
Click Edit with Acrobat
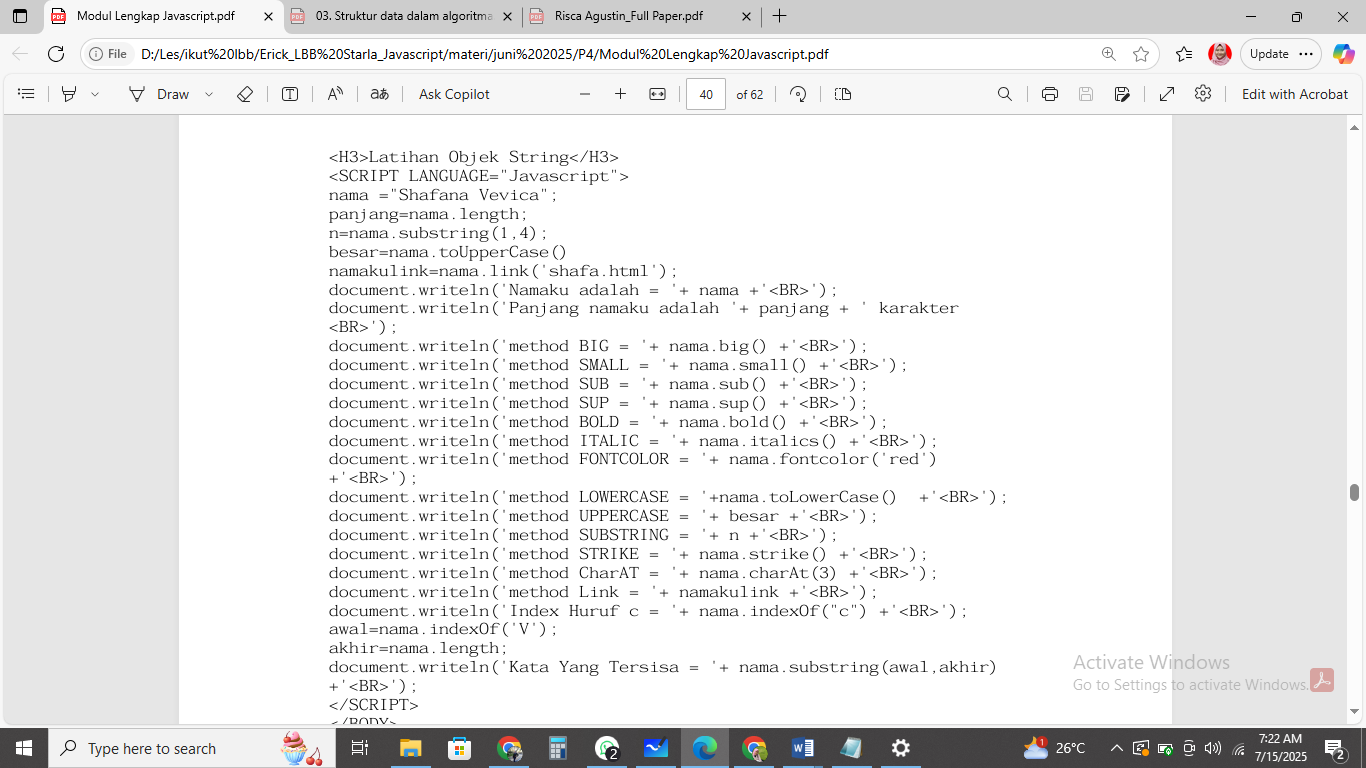click(1295, 94)
